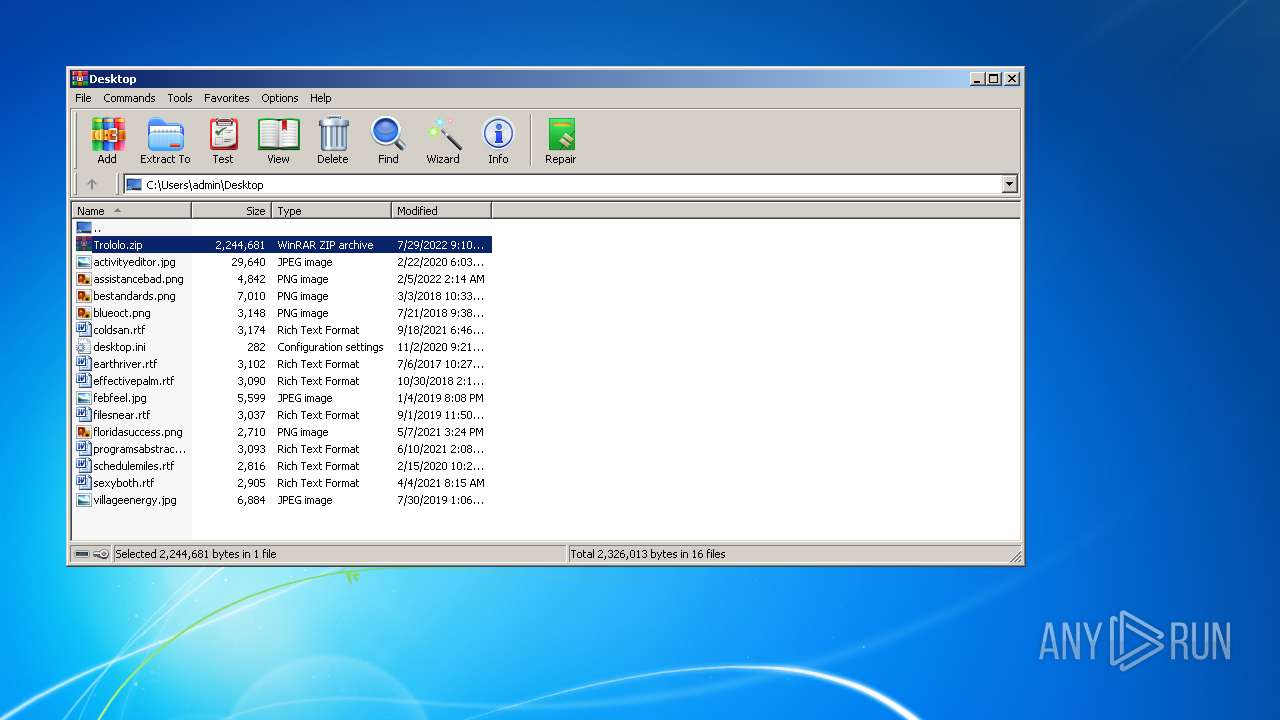Image resolution: width=1280 pixels, height=720 pixels.
Task: Click the Find magnifier icon
Action: [388, 134]
